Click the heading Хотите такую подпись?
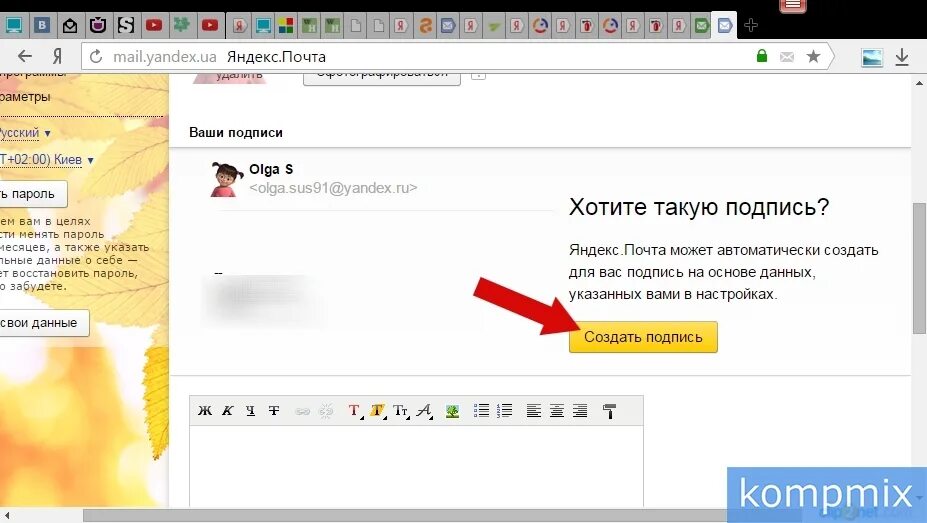This screenshot has height=523, width=927. click(699, 207)
